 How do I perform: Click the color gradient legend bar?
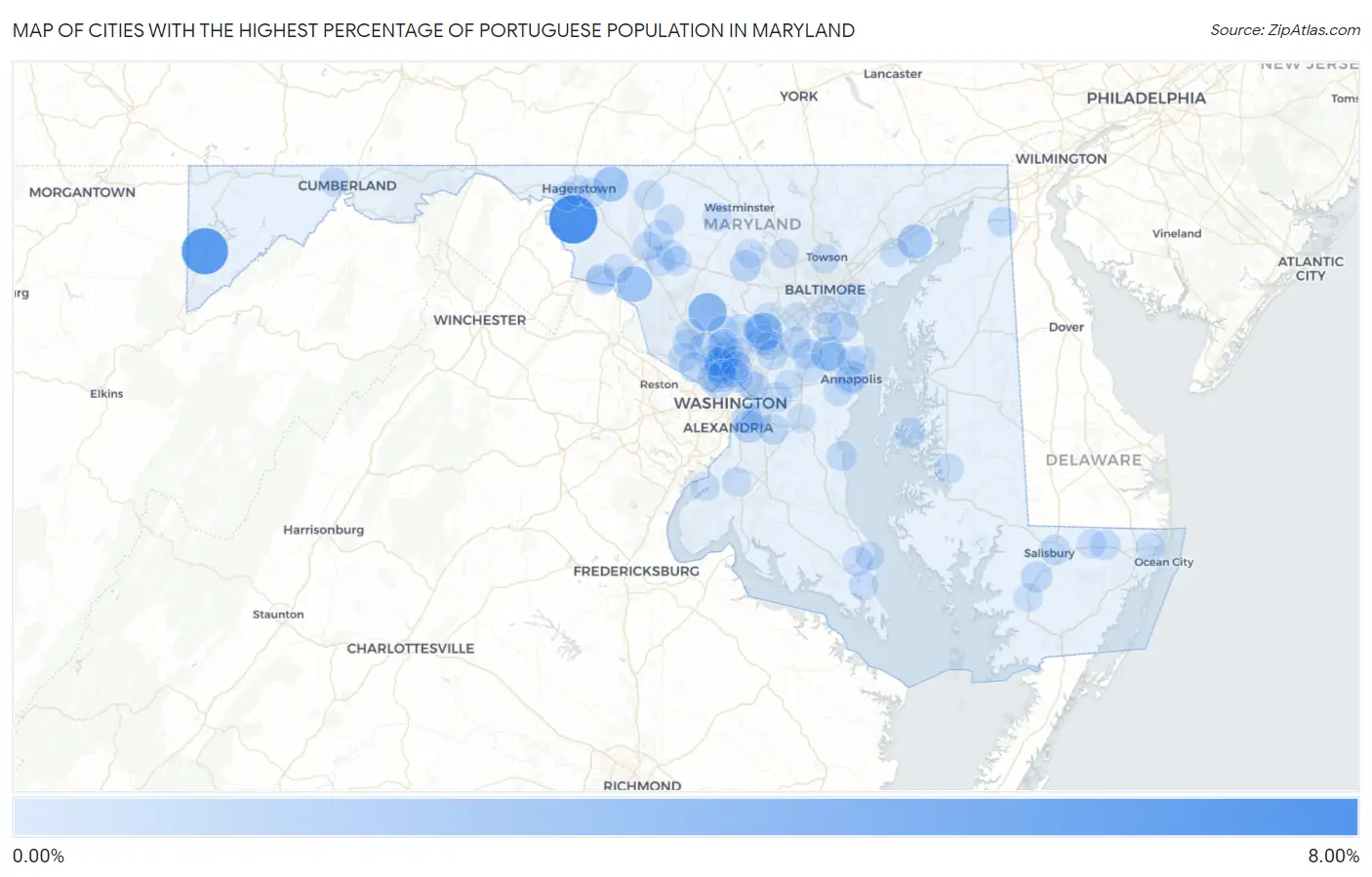coord(685,817)
